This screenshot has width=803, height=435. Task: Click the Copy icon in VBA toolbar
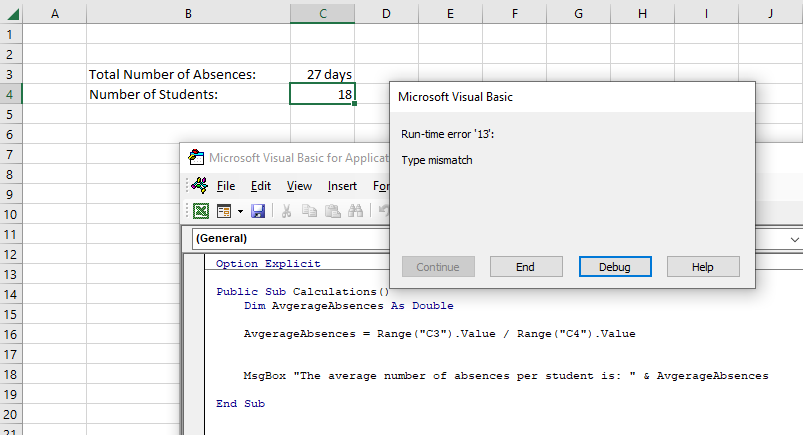coord(309,211)
